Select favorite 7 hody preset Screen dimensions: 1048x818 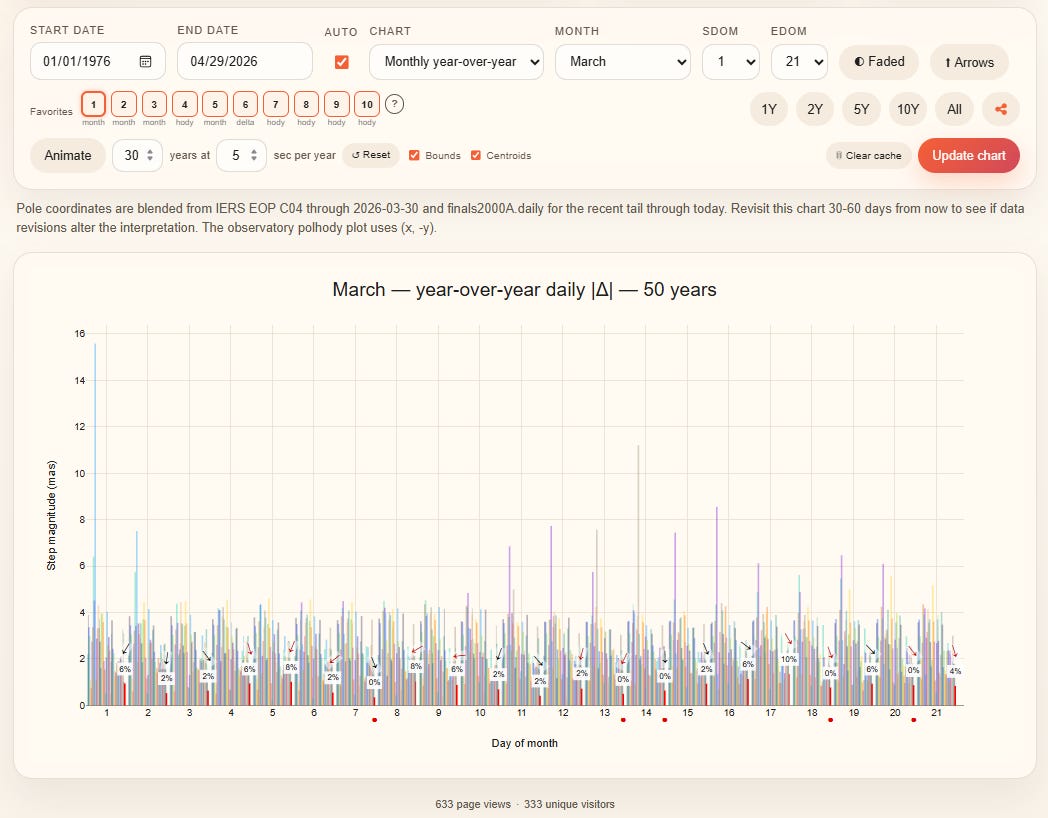[275, 104]
